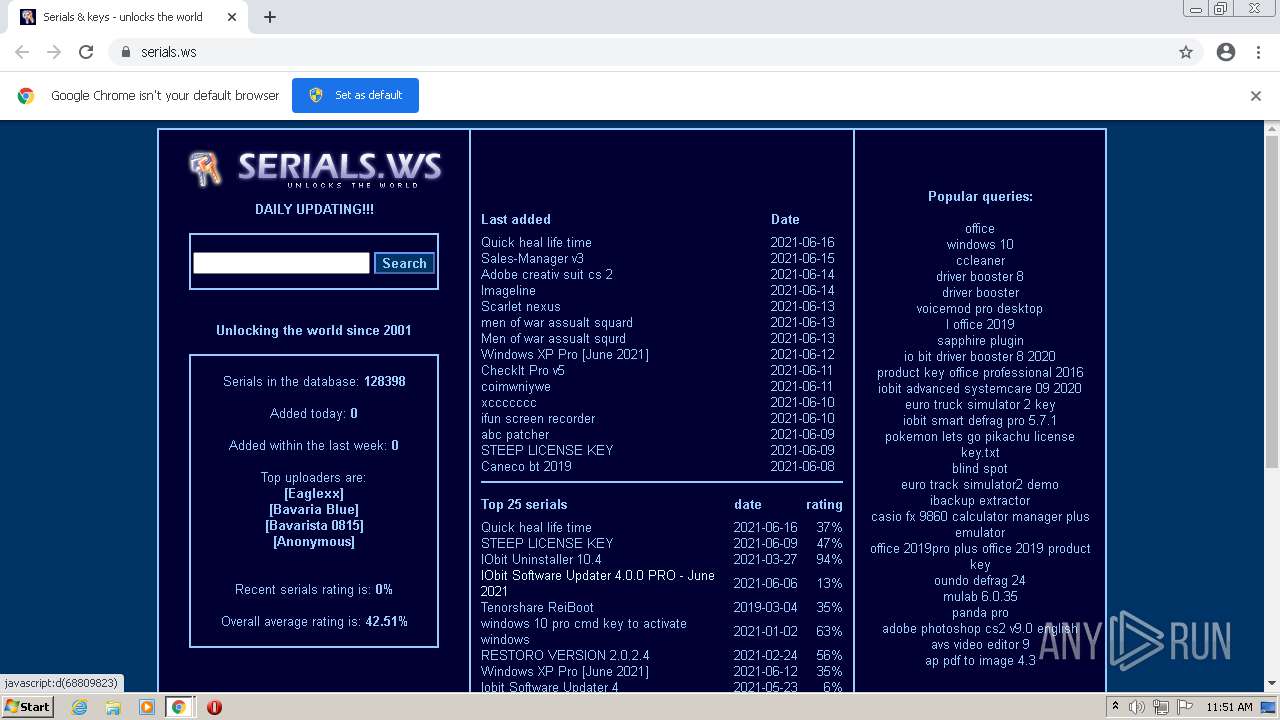Open IObit Uninstaller 10.4 serial

tap(541, 559)
